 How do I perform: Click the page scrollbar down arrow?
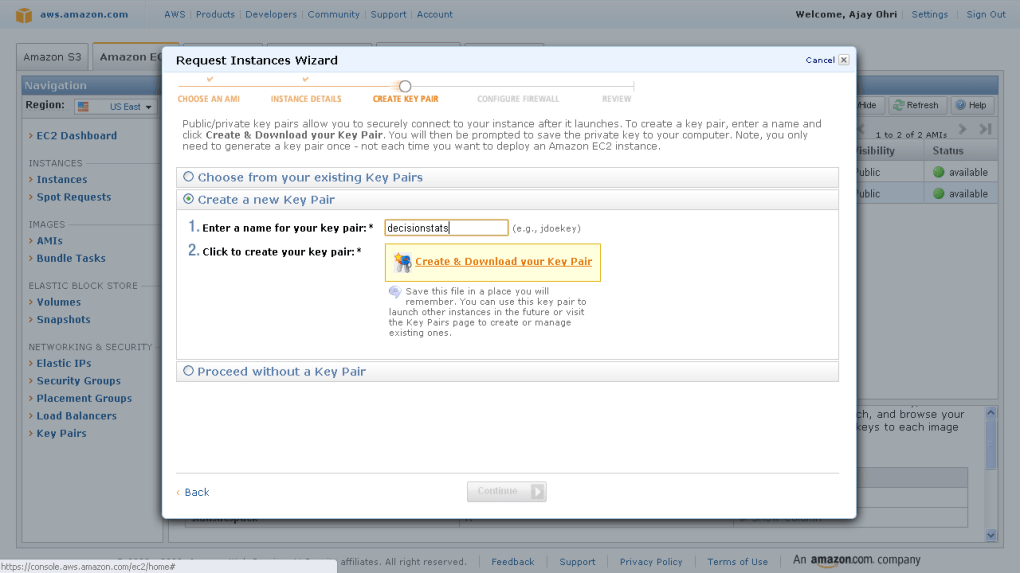tap(991, 535)
